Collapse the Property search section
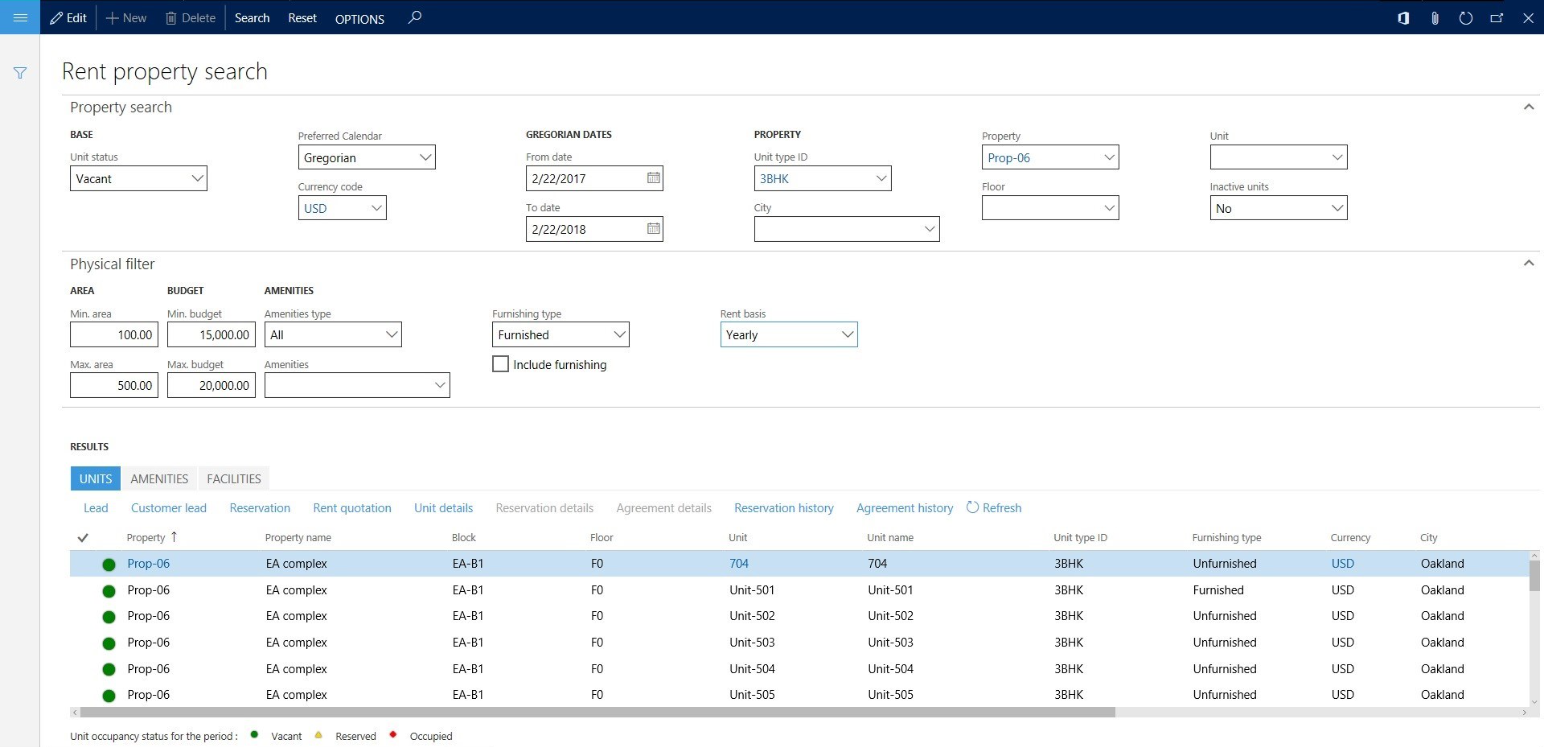The width and height of the screenshot is (1544, 747). [1527, 107]
